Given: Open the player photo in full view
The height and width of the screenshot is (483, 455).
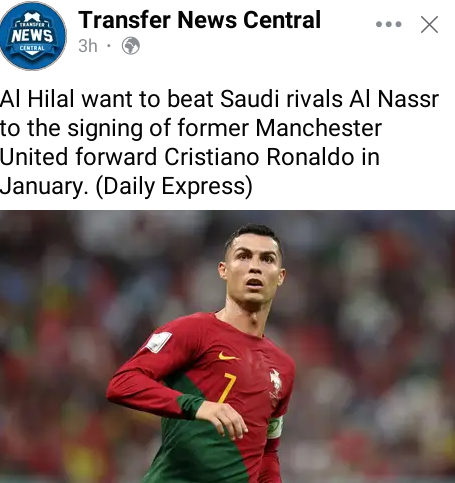Looking at the screenshot, I should tap(227, 347).
